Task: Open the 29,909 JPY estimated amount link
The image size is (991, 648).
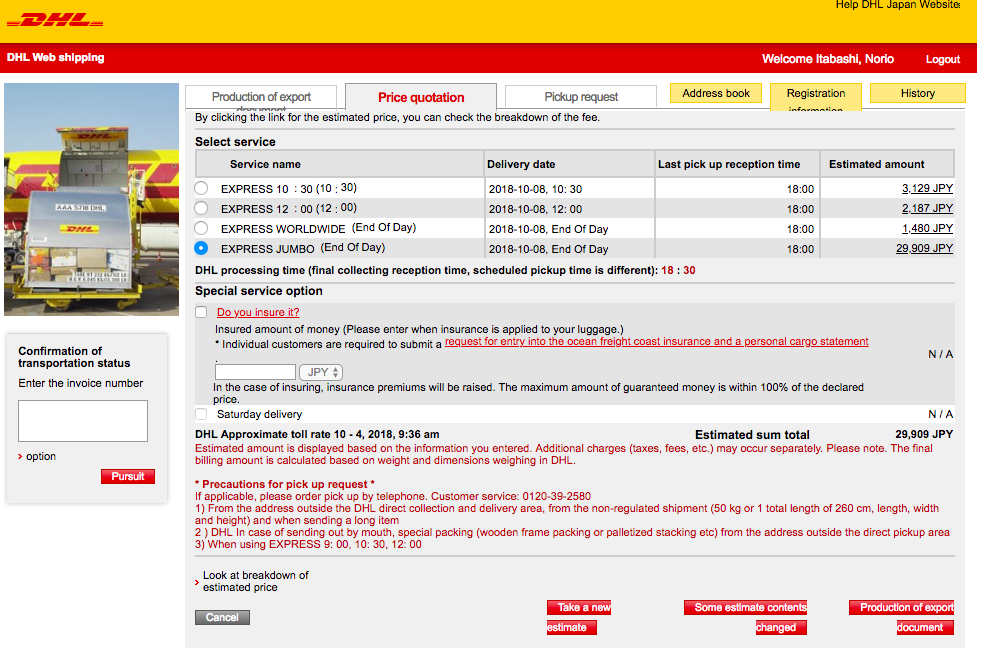Action: pyautogui.click(x=924, y=249)
